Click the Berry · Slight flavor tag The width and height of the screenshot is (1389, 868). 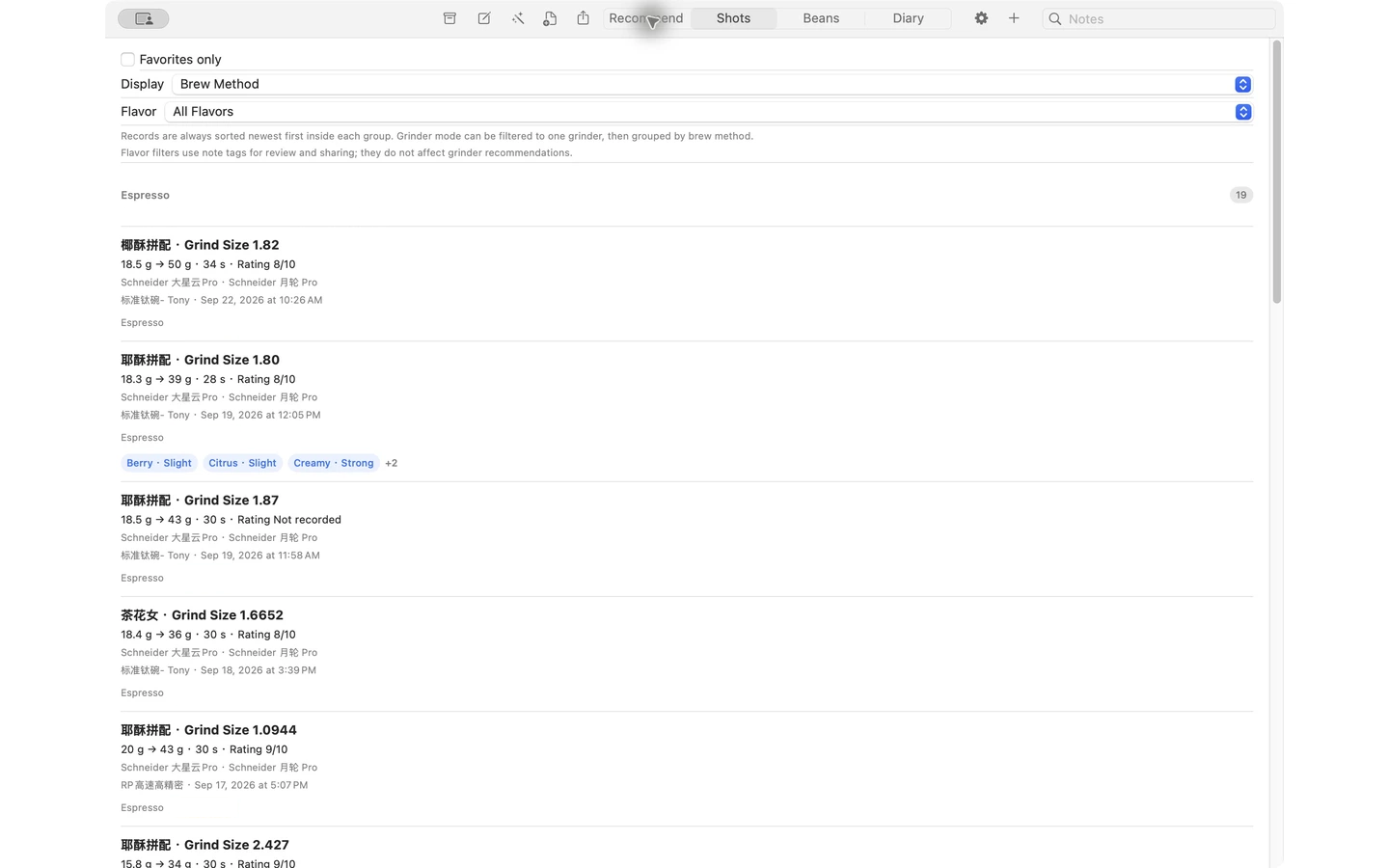click(x=159, y=463)
